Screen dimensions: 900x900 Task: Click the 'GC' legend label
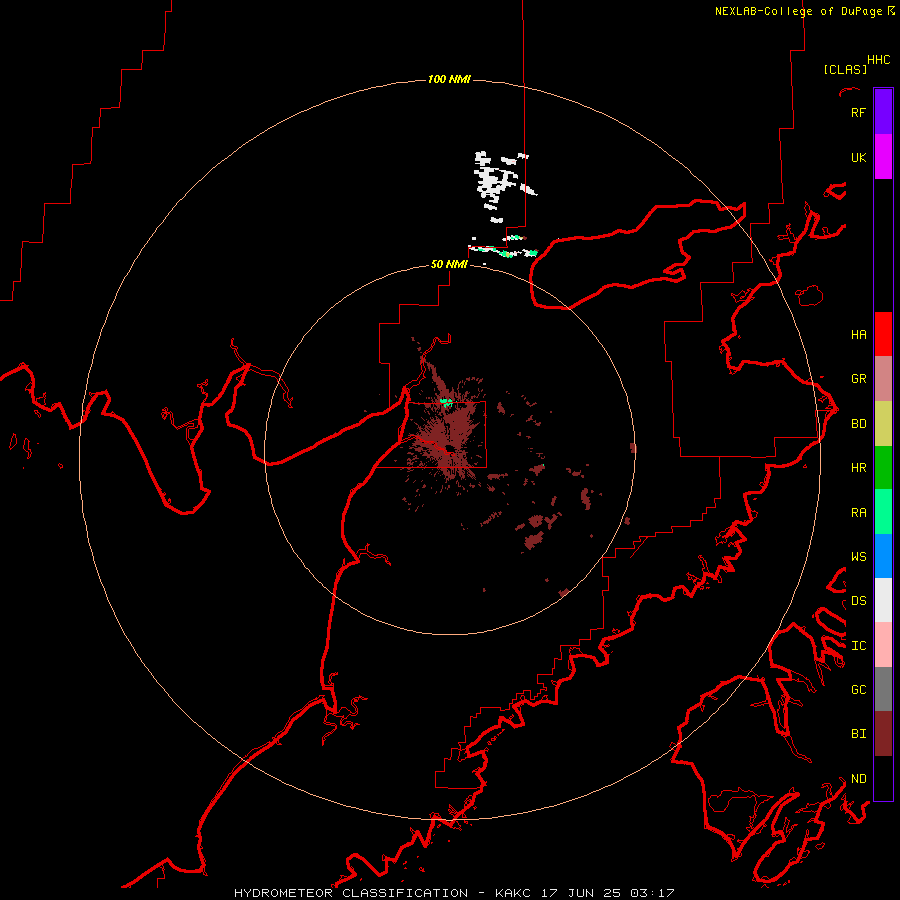[858, 690]
